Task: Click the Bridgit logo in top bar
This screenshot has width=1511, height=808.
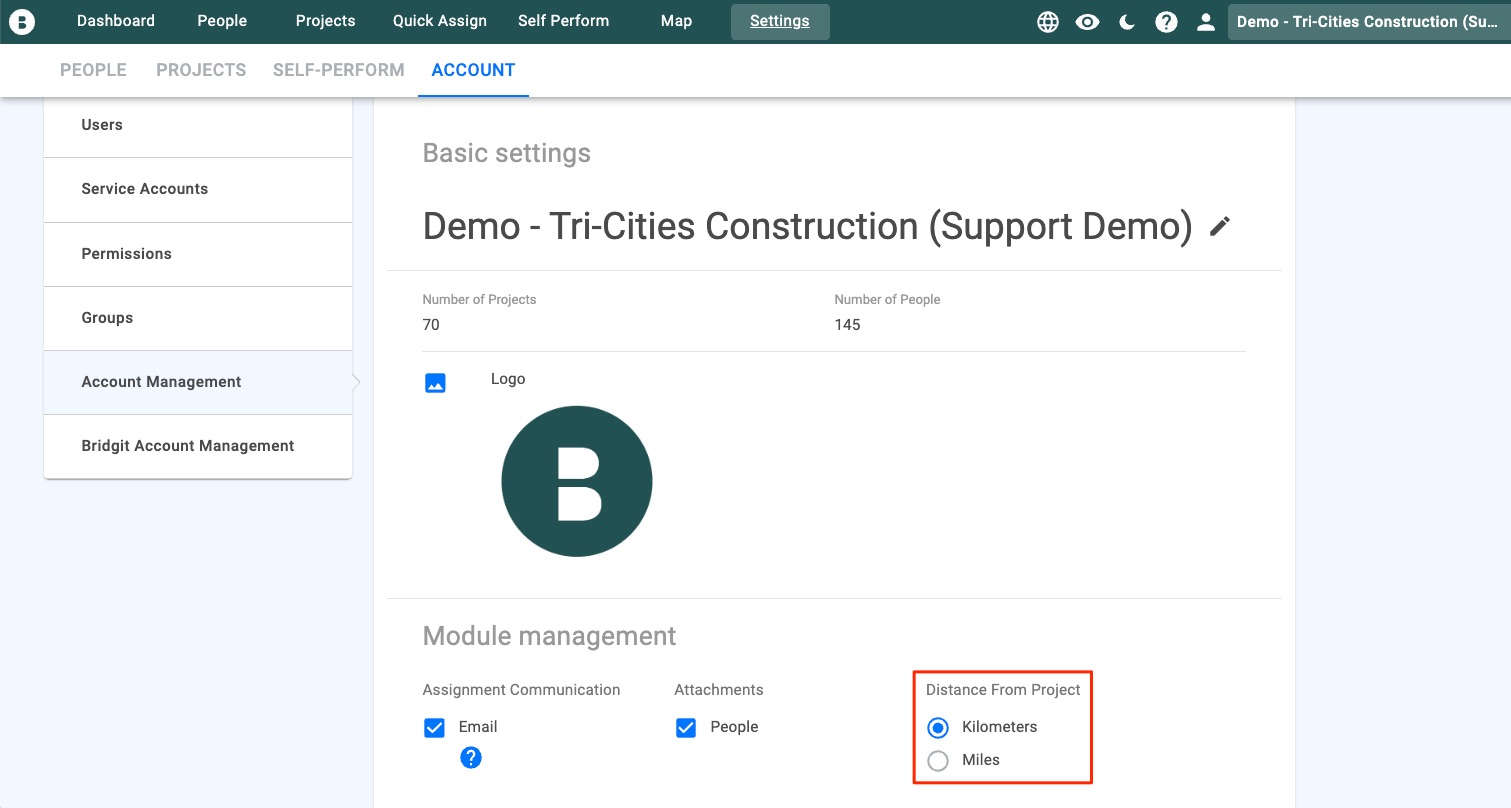Action: coord(22,21)
